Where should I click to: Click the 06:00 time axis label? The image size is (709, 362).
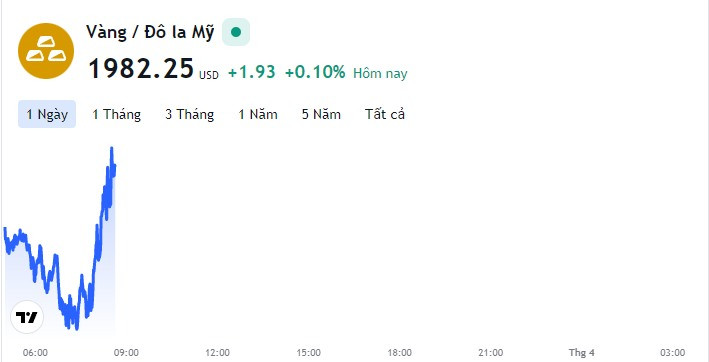35,353
